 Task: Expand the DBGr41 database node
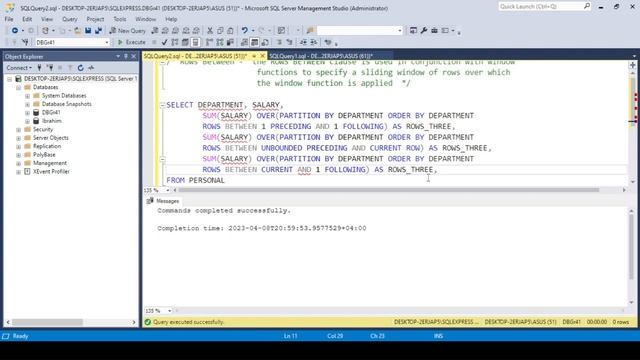tap(27, 113)
